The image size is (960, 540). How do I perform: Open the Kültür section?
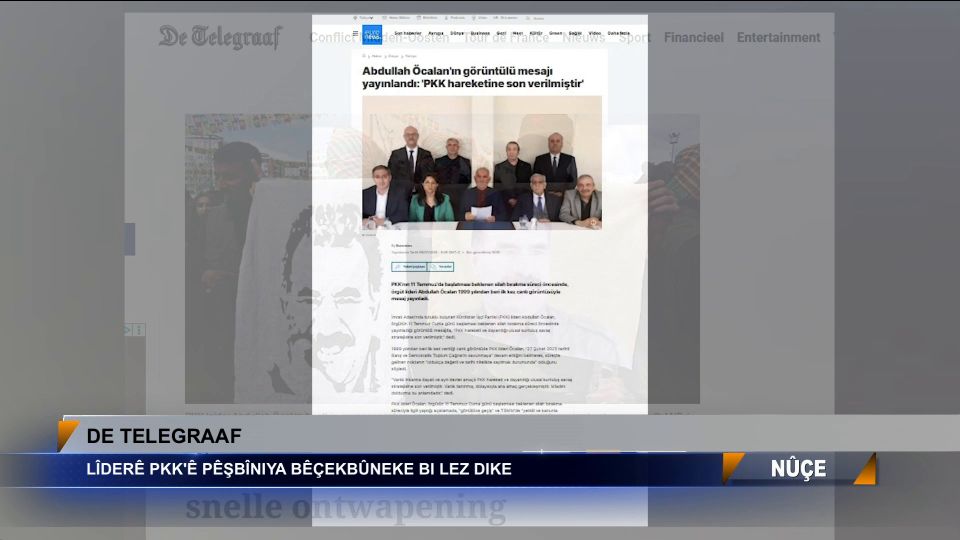536,33
